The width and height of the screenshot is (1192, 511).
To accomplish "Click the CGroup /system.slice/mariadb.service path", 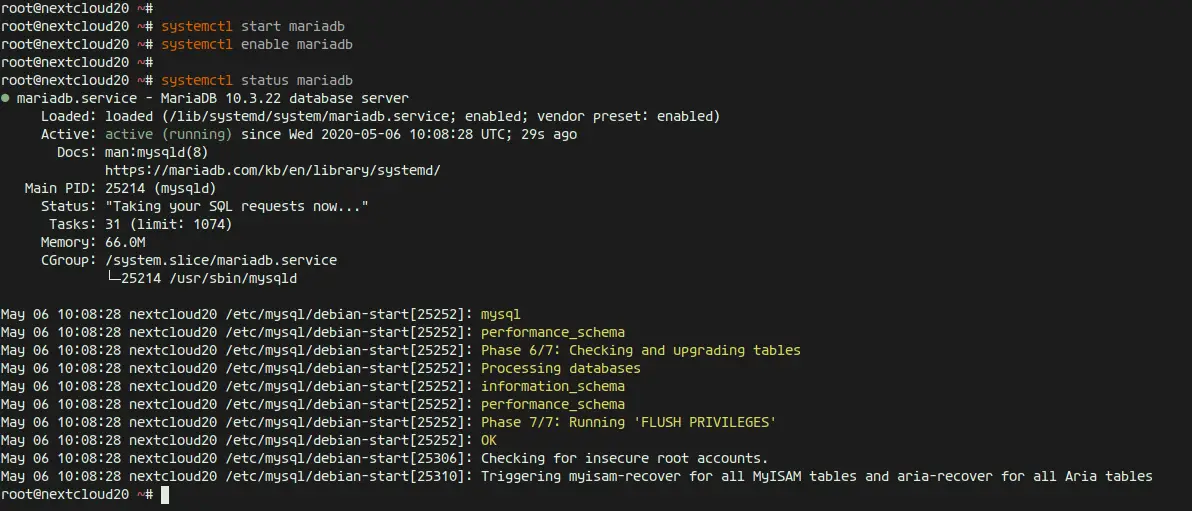I will (x=220, y=260).
